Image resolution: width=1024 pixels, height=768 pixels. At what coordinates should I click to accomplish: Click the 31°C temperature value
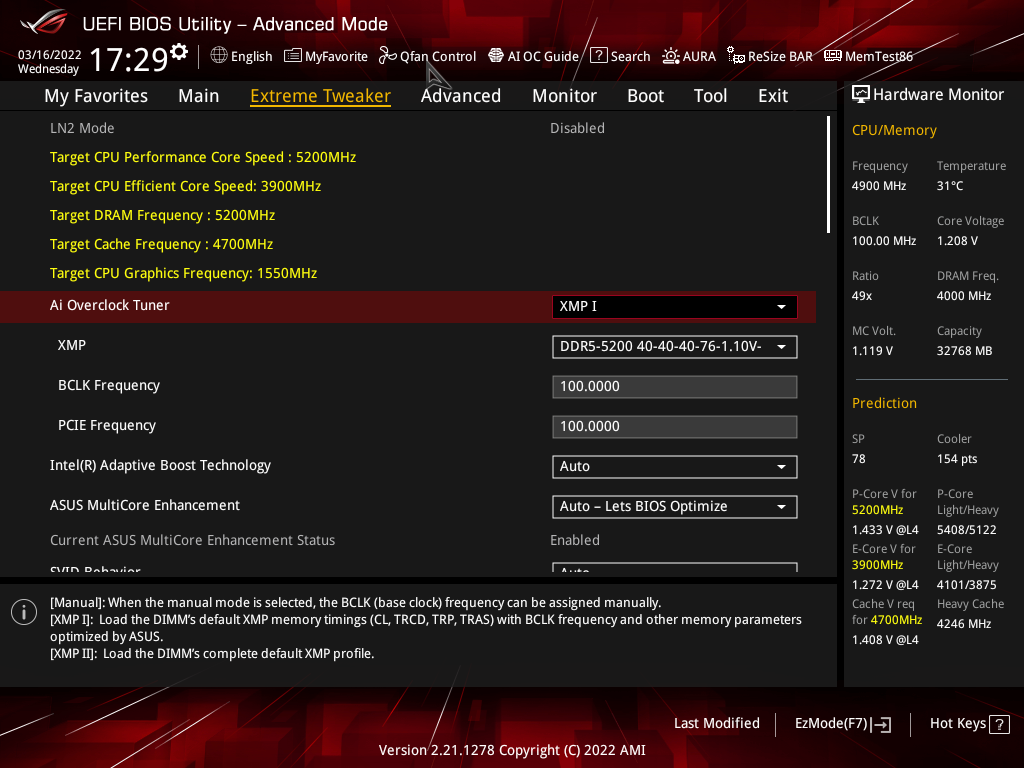950,185
